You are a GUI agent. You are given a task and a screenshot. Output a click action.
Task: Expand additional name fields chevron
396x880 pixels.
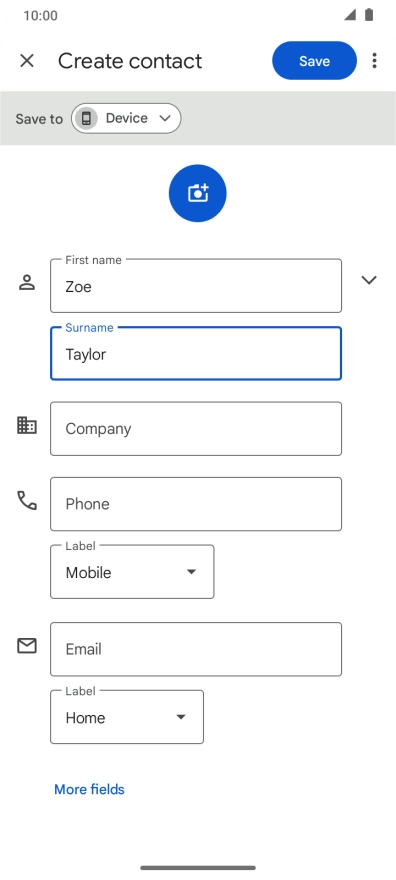369,280
